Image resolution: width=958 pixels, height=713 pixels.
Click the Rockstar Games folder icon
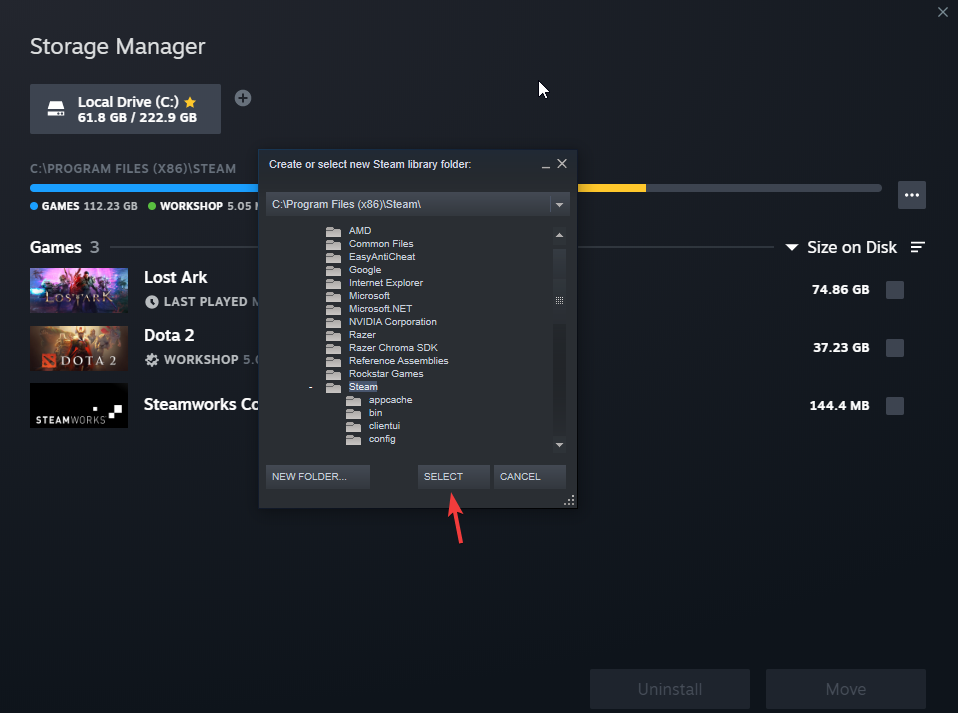[334, 374]
